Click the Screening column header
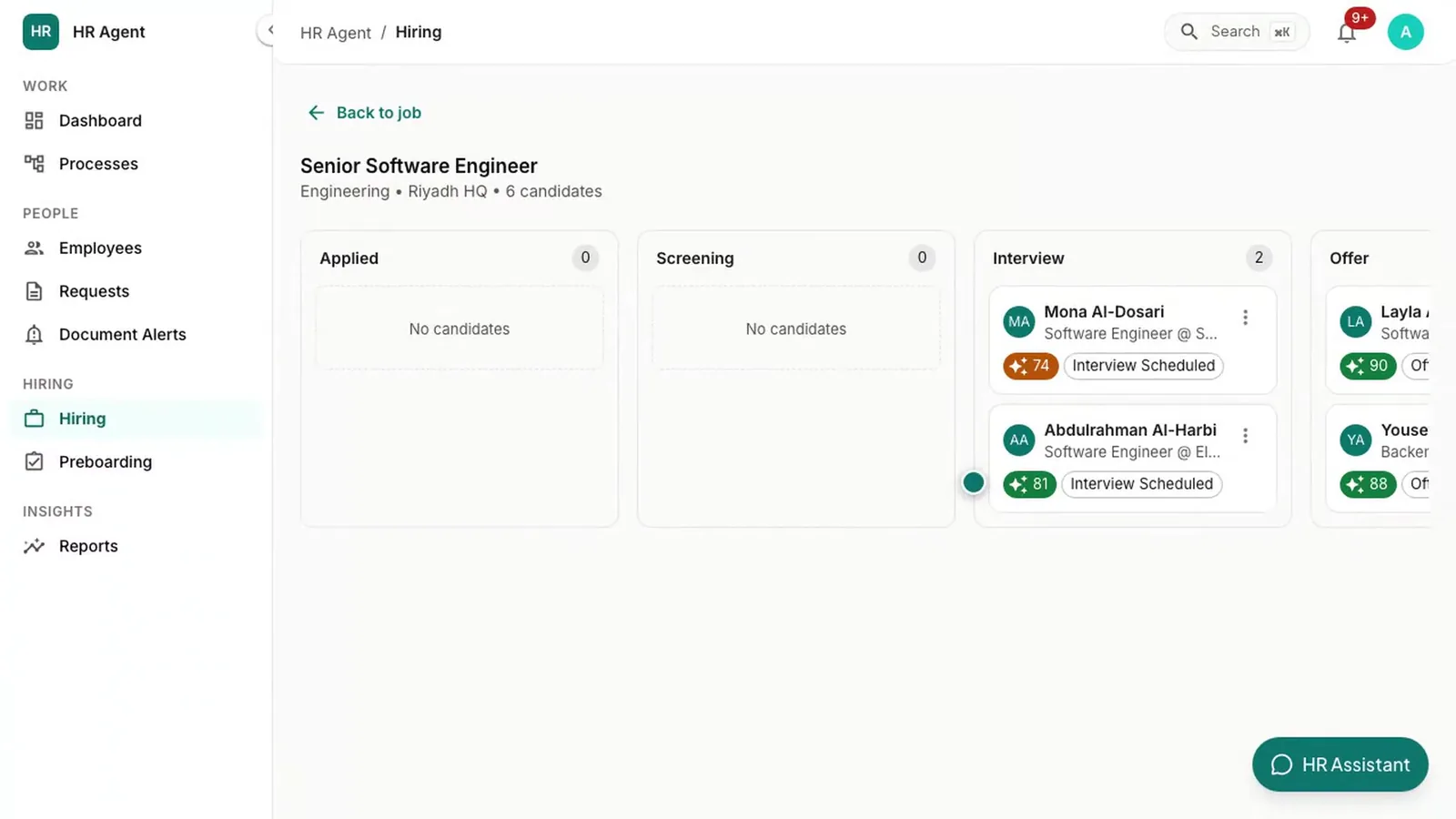Screen dimensions: 1456x819 click(694, 258)
